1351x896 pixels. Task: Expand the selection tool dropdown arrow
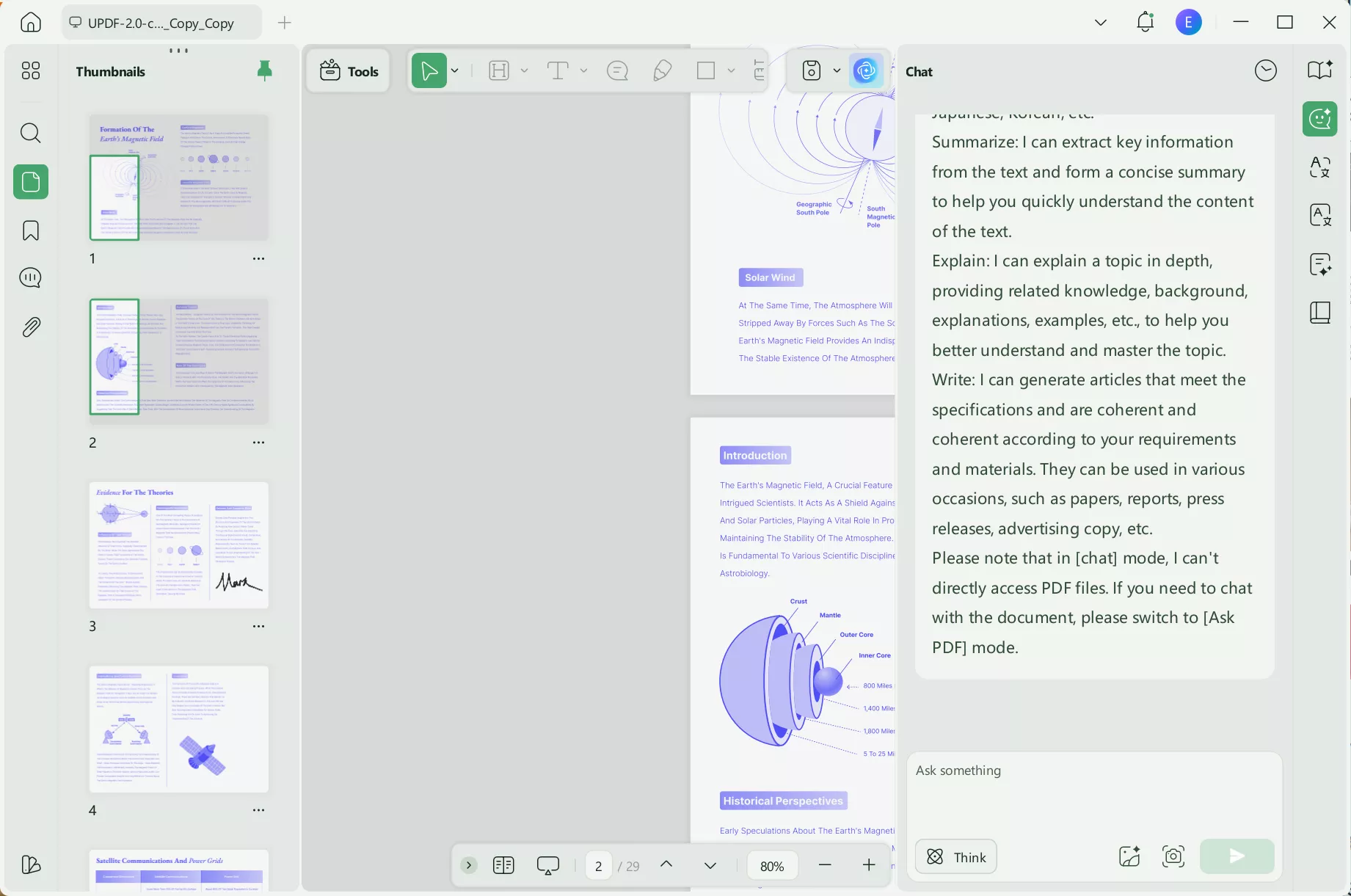[455, 71]
